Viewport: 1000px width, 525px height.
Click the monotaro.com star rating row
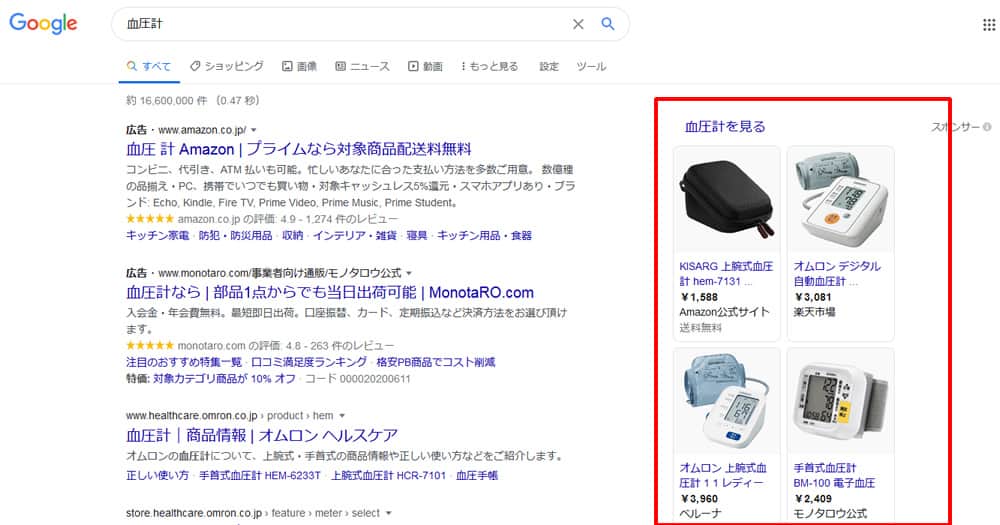tap(260, 346)
